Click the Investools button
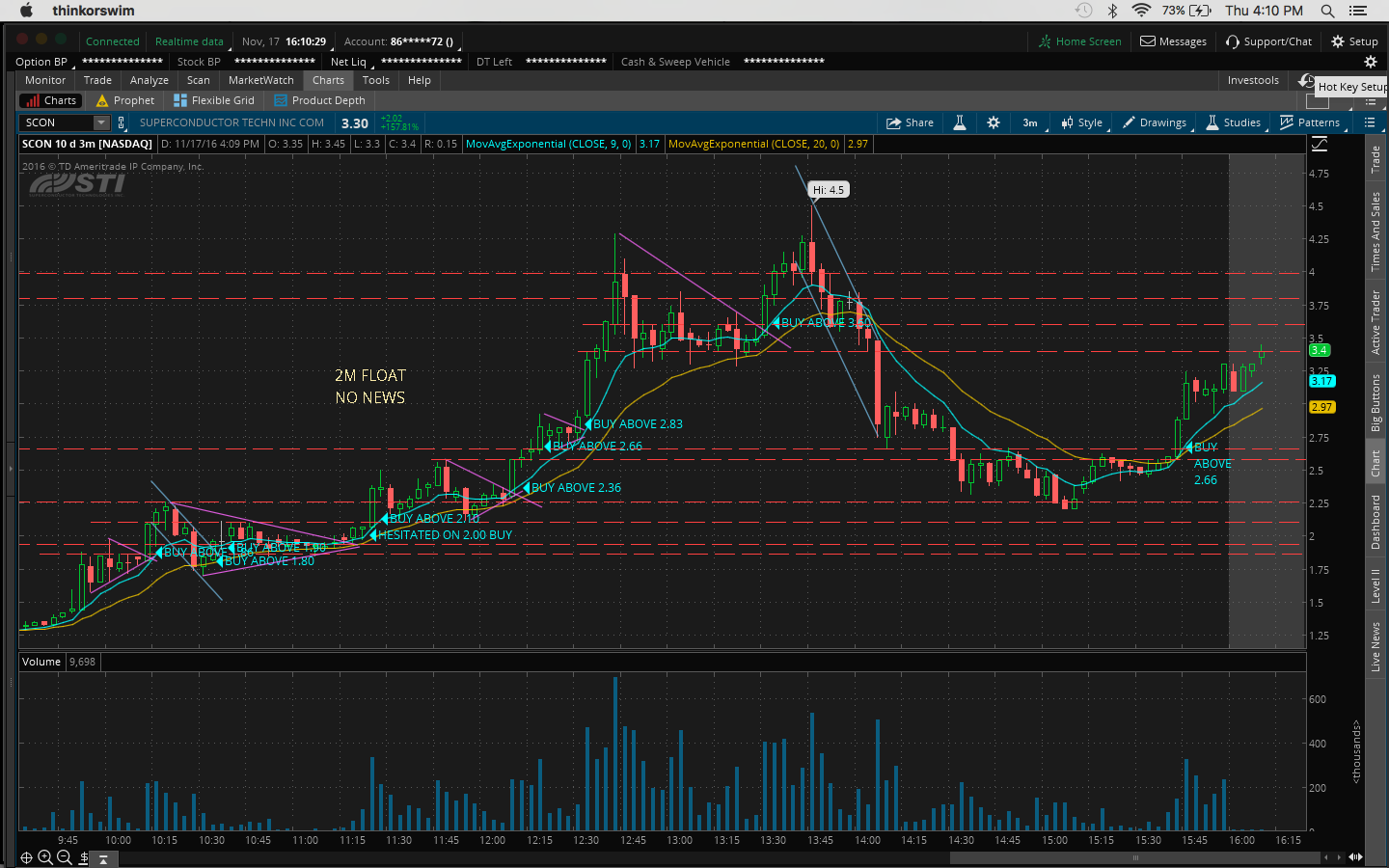The image size is (1389, 868). (1253, 80)
